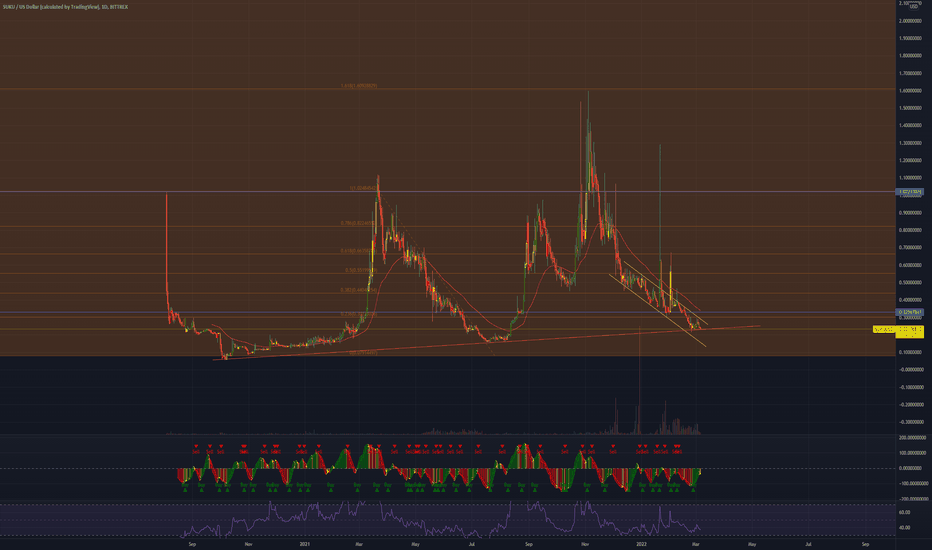Click the 0.90000000 price scale value
932x550 pixels.
911,212
